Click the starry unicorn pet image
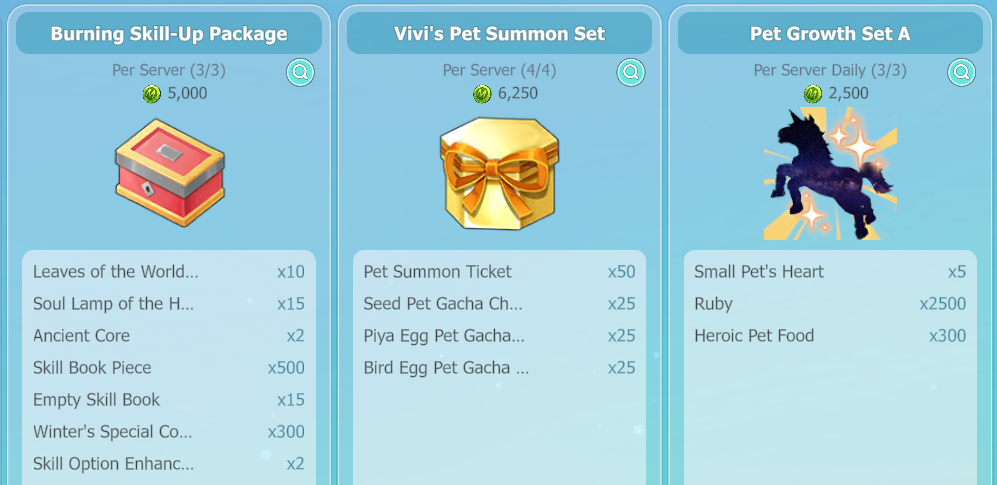The image size is (997, 485). tap(830, 174)
